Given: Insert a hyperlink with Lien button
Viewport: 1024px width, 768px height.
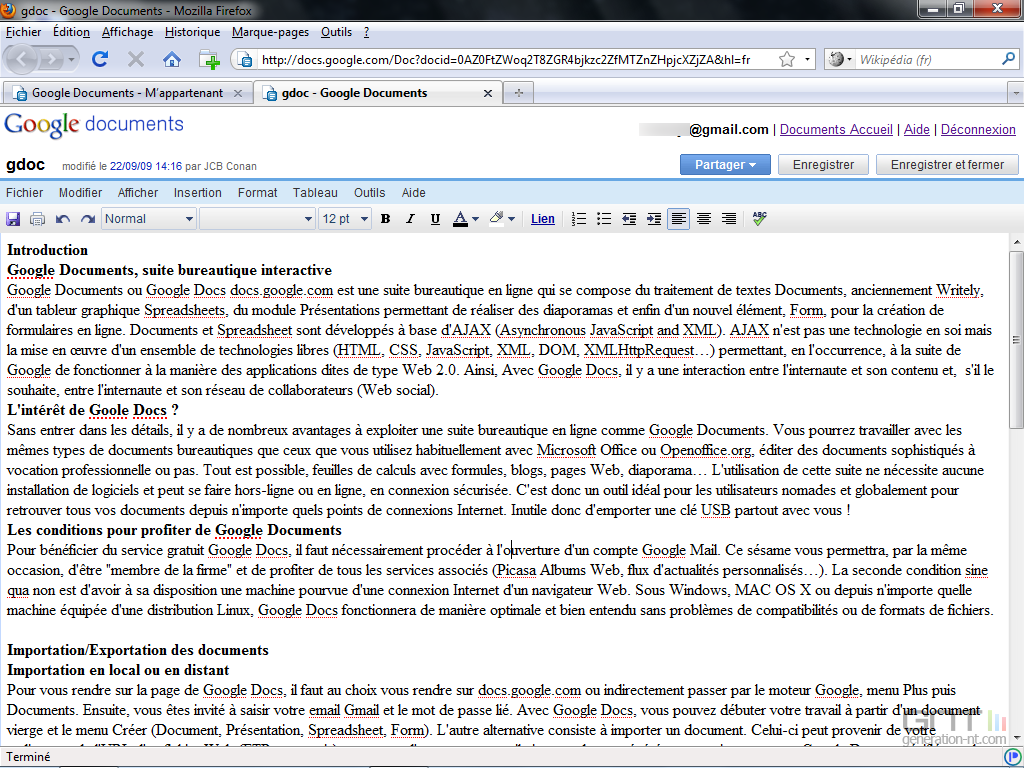Looking at the screenshot, I should point(543,219).
